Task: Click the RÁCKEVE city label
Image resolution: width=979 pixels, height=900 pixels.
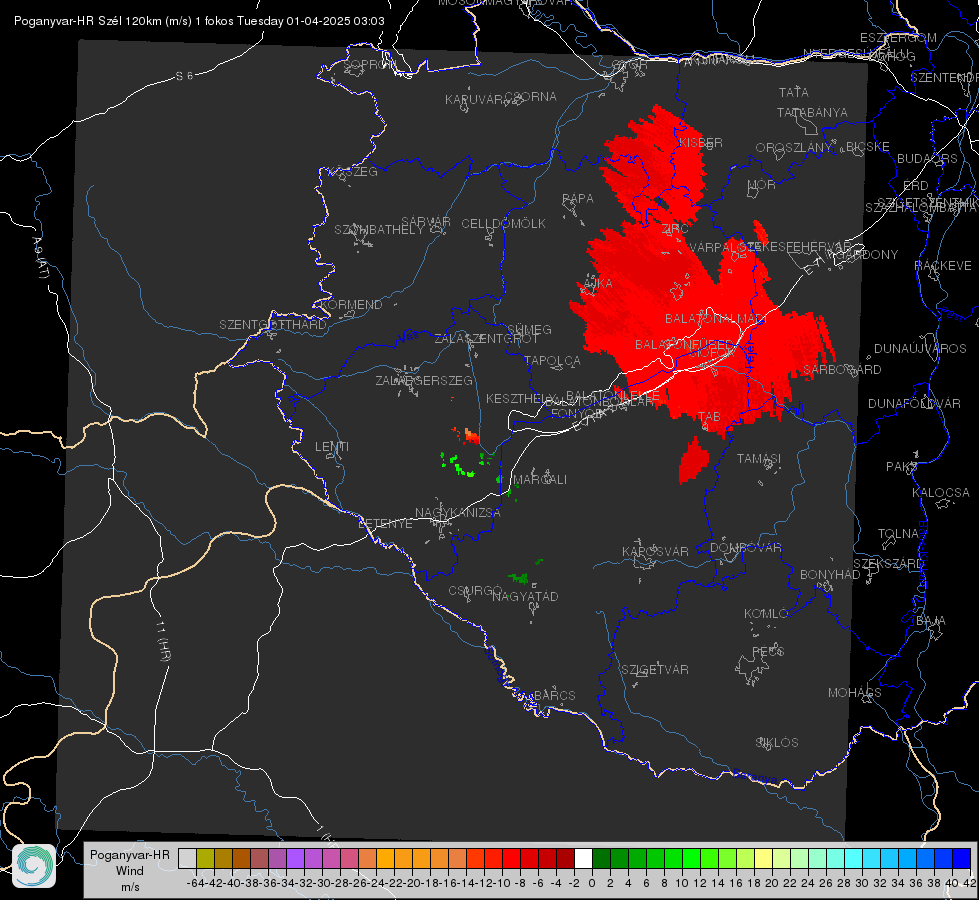Action: pyautogui.click(x=943, y=266)
